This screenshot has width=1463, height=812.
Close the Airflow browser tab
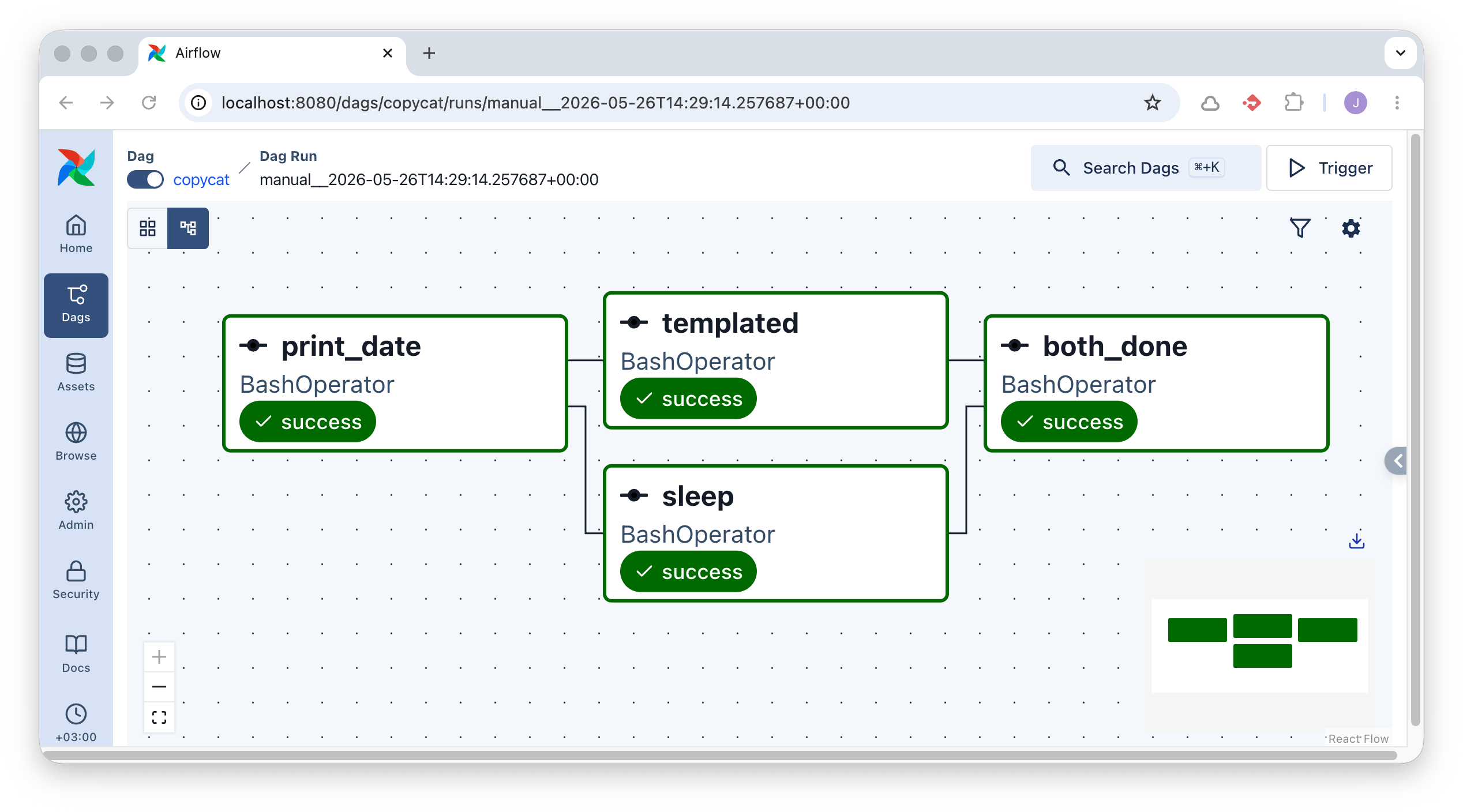click(x=388, y=53)
